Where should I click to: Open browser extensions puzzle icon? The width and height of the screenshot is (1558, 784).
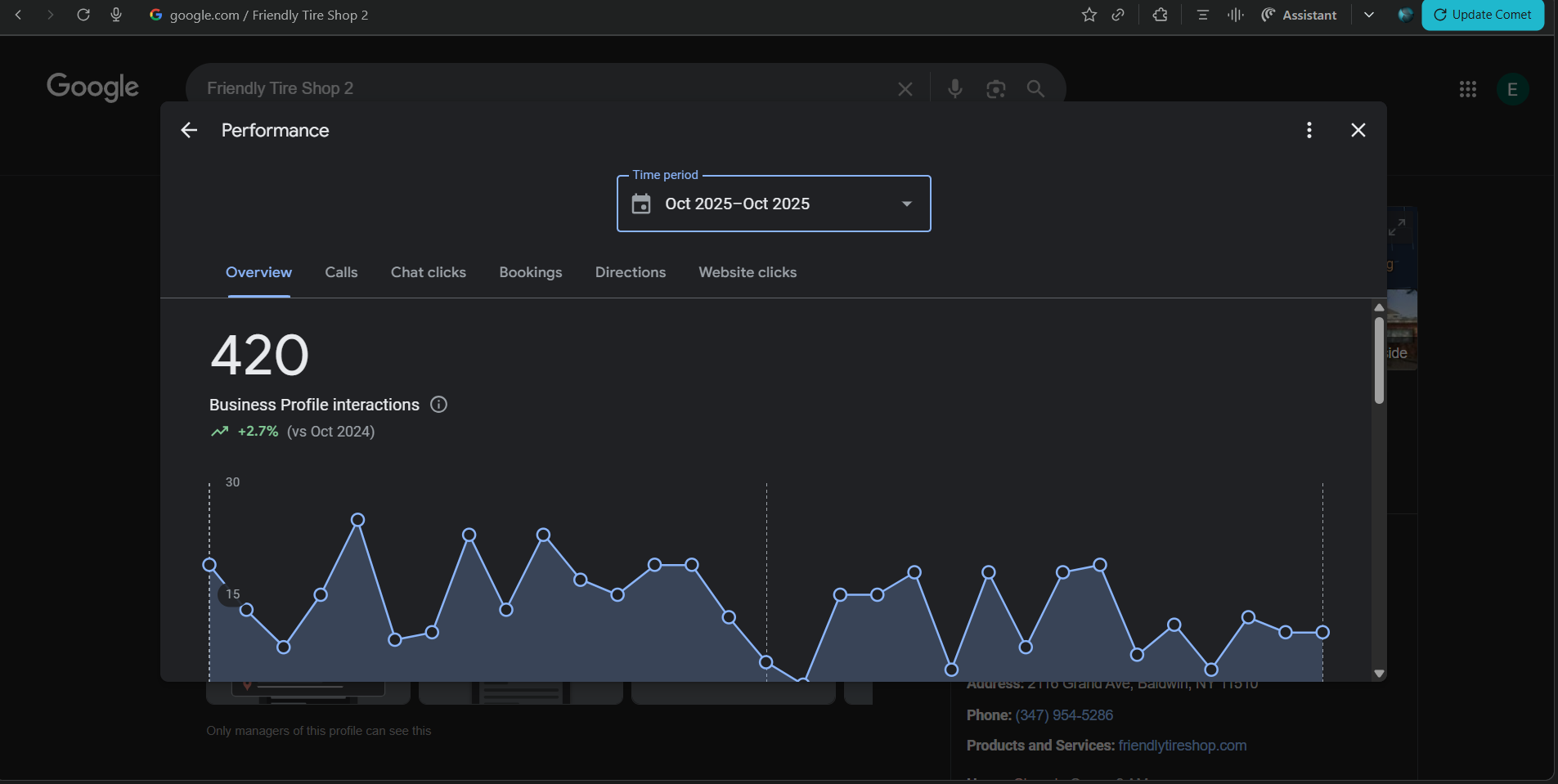pos(1160,15)
